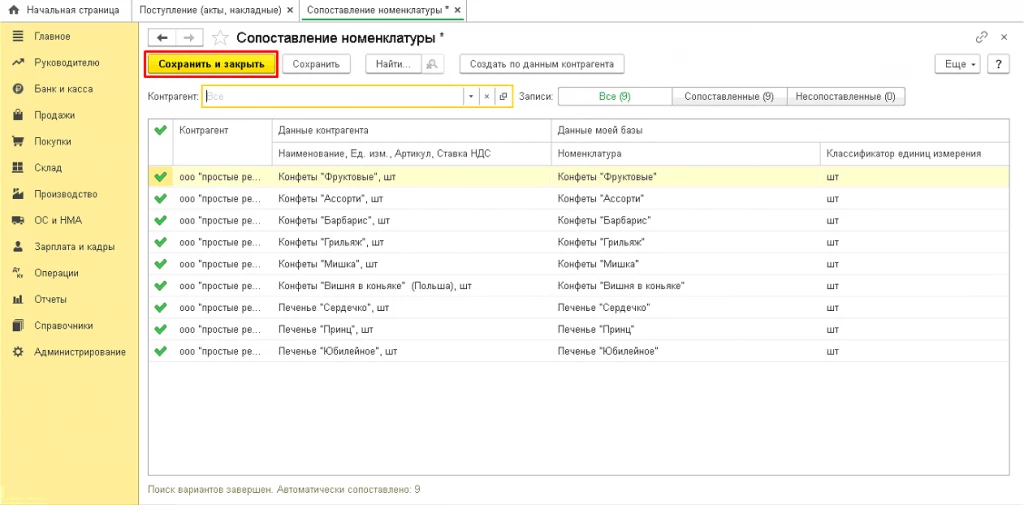
Task: Switch to Начальная страница tab
Action: tap(63, 10)
